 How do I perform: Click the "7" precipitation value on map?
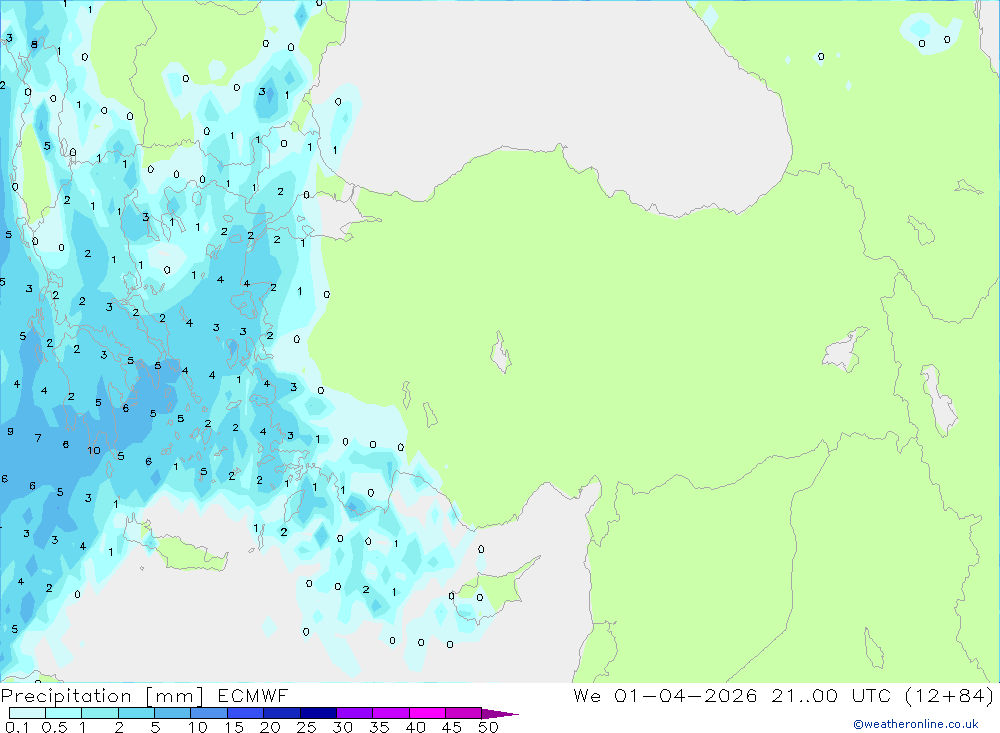pos(38,438)
